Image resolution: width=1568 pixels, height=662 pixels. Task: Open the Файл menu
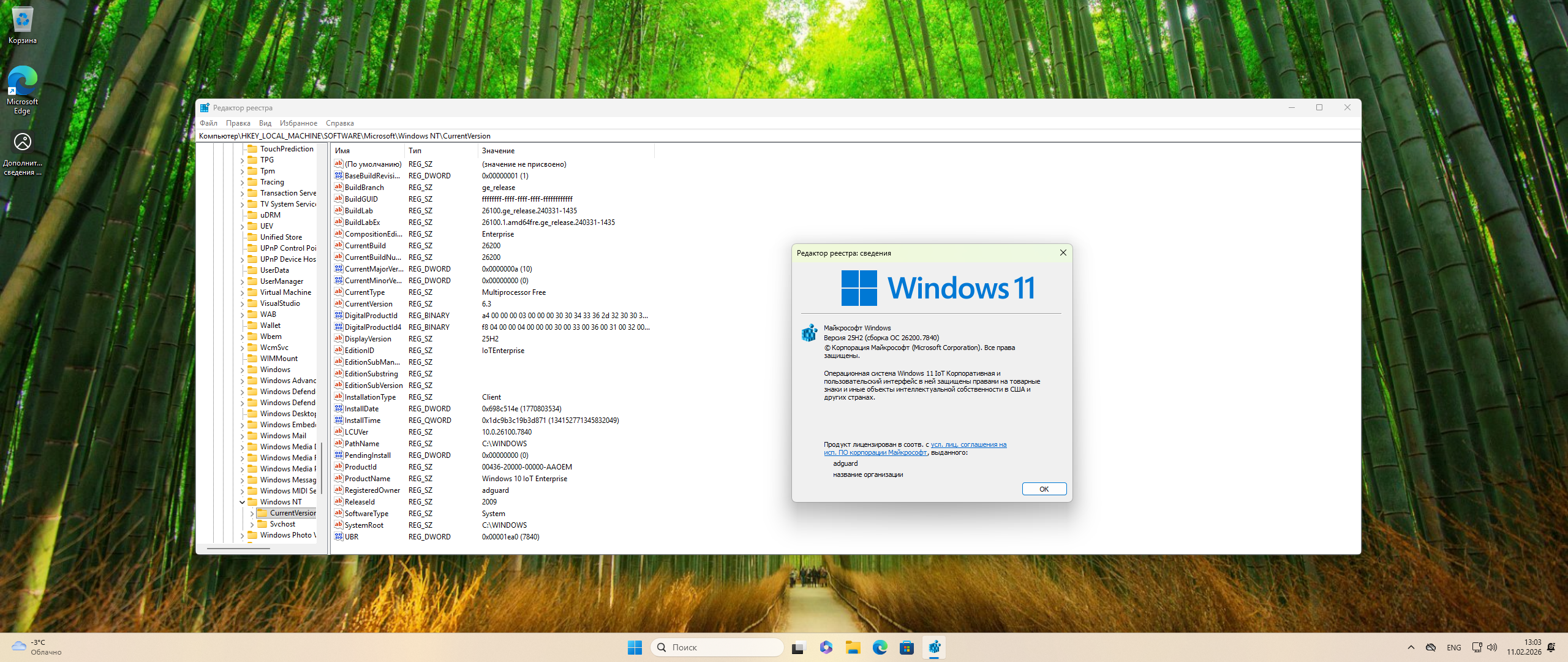(x=208, y=123)
